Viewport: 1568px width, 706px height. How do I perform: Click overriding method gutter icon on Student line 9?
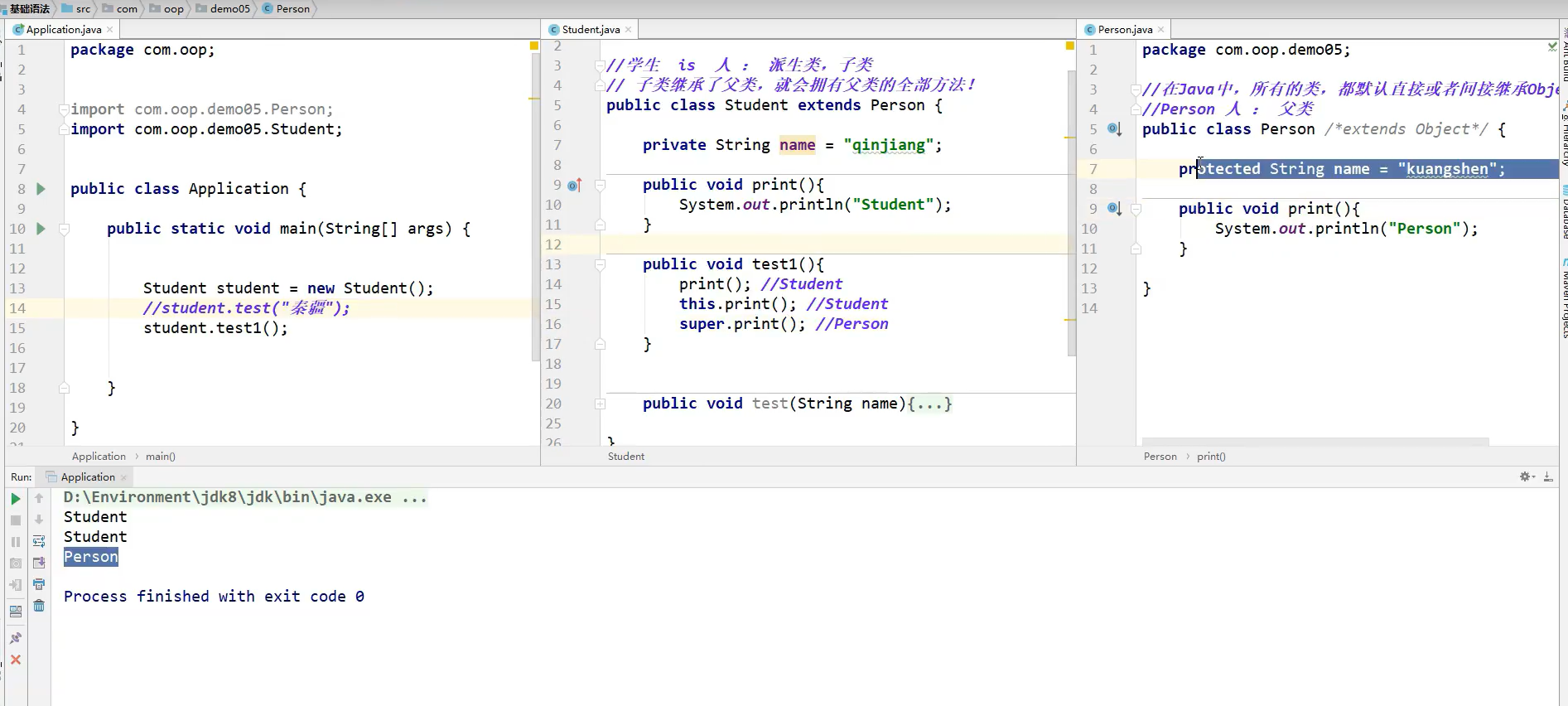pyautogui.click(x=575, y=185)
